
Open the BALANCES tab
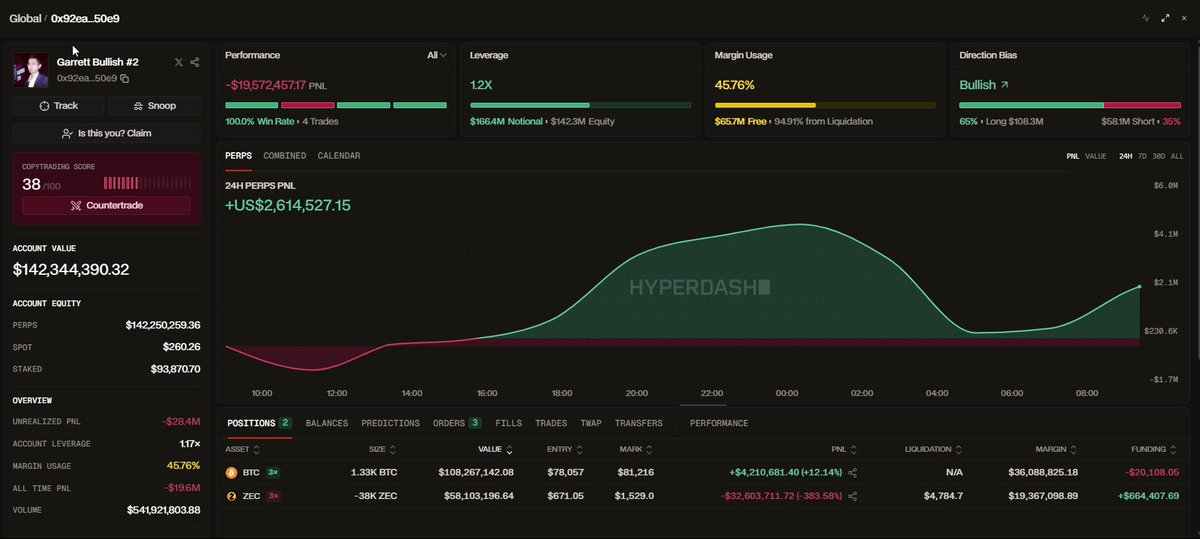click(327, 423)
